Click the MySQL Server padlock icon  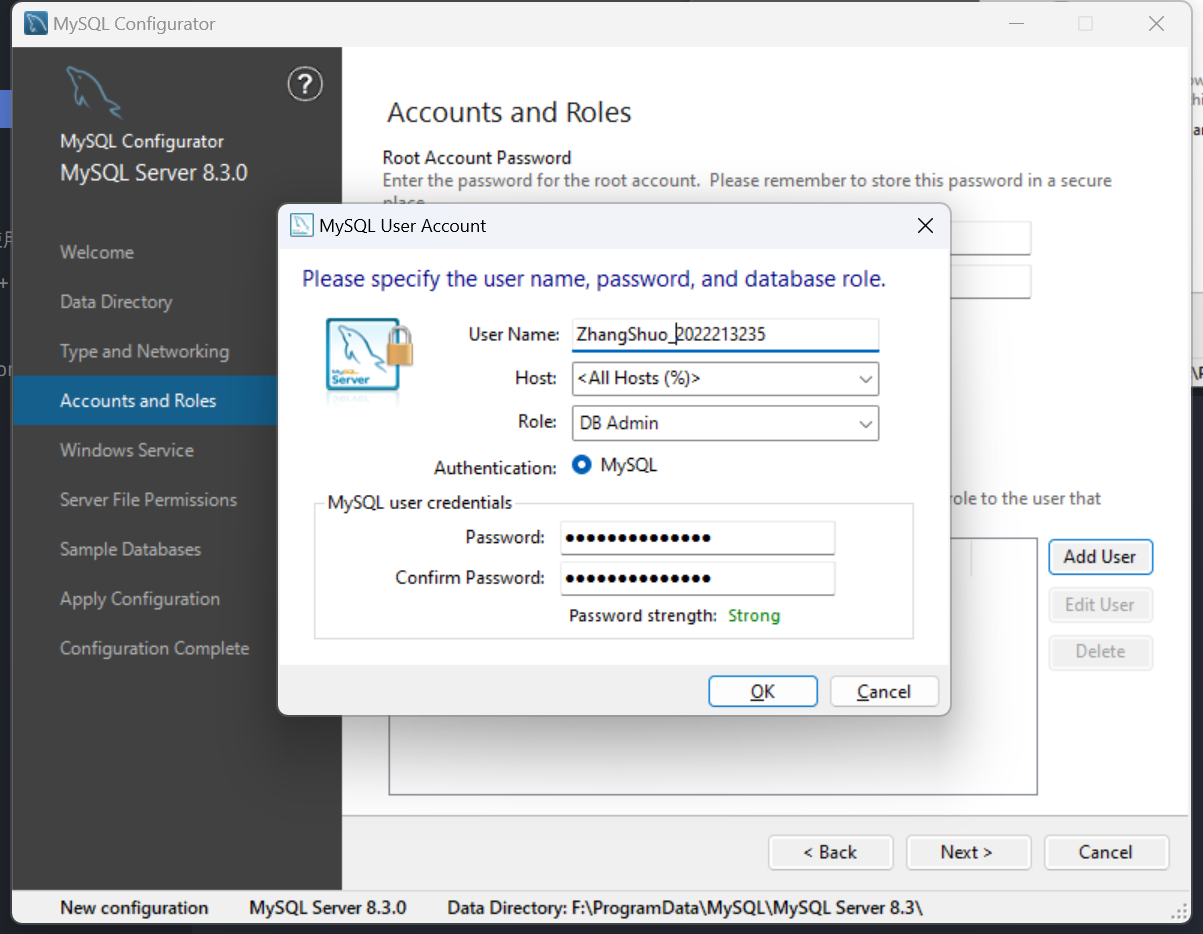369,359
